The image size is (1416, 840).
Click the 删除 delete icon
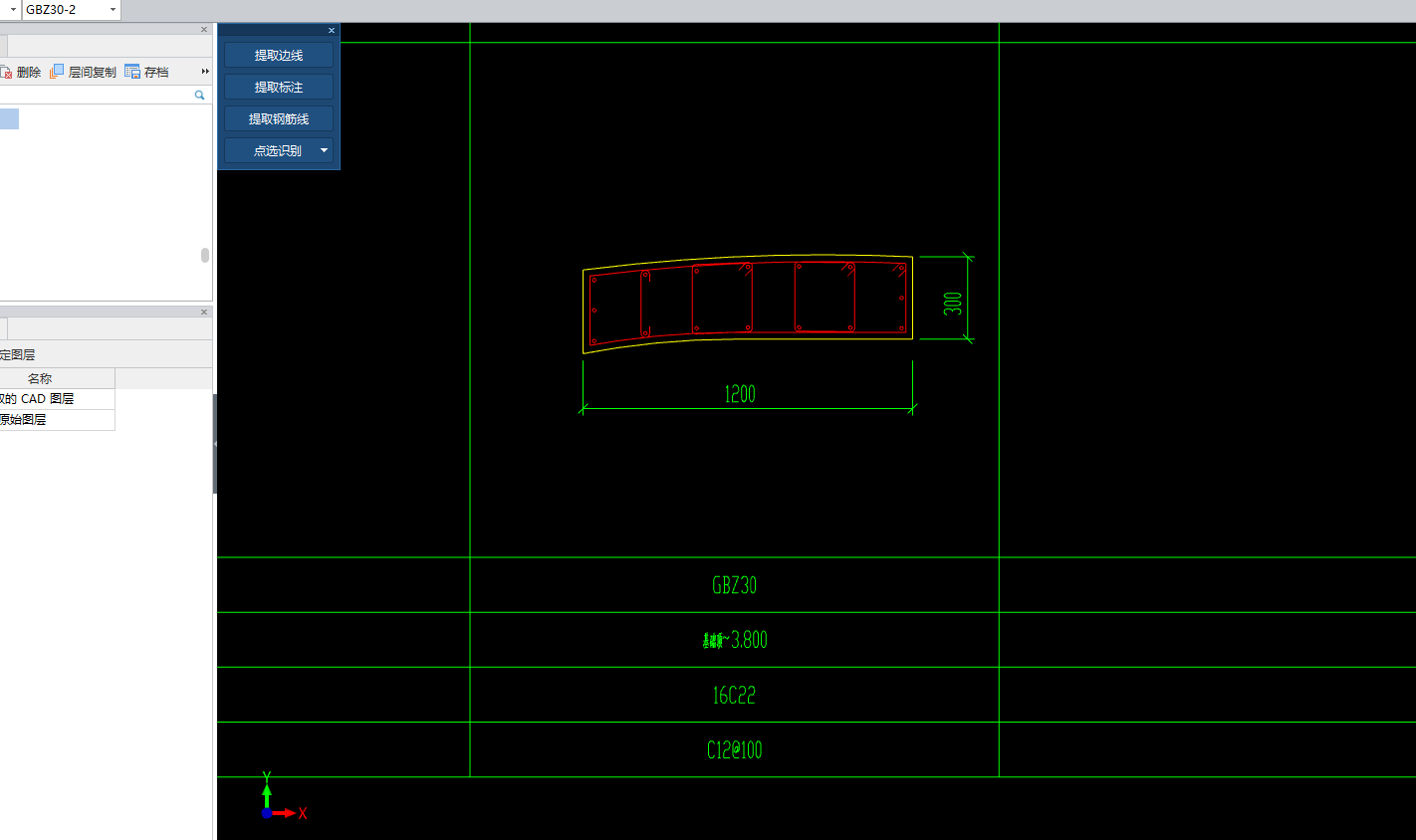tap(6, 72)
